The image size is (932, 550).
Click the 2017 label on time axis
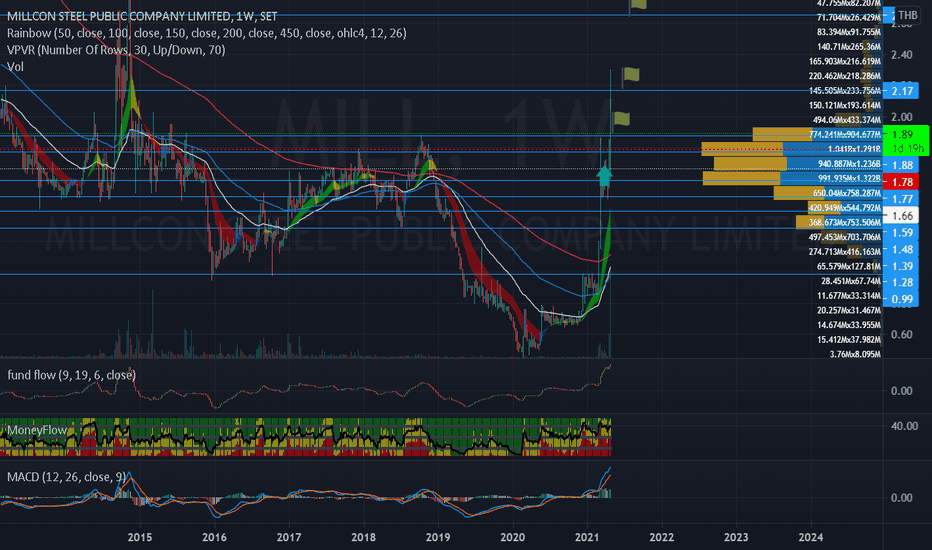coord(289,538)
